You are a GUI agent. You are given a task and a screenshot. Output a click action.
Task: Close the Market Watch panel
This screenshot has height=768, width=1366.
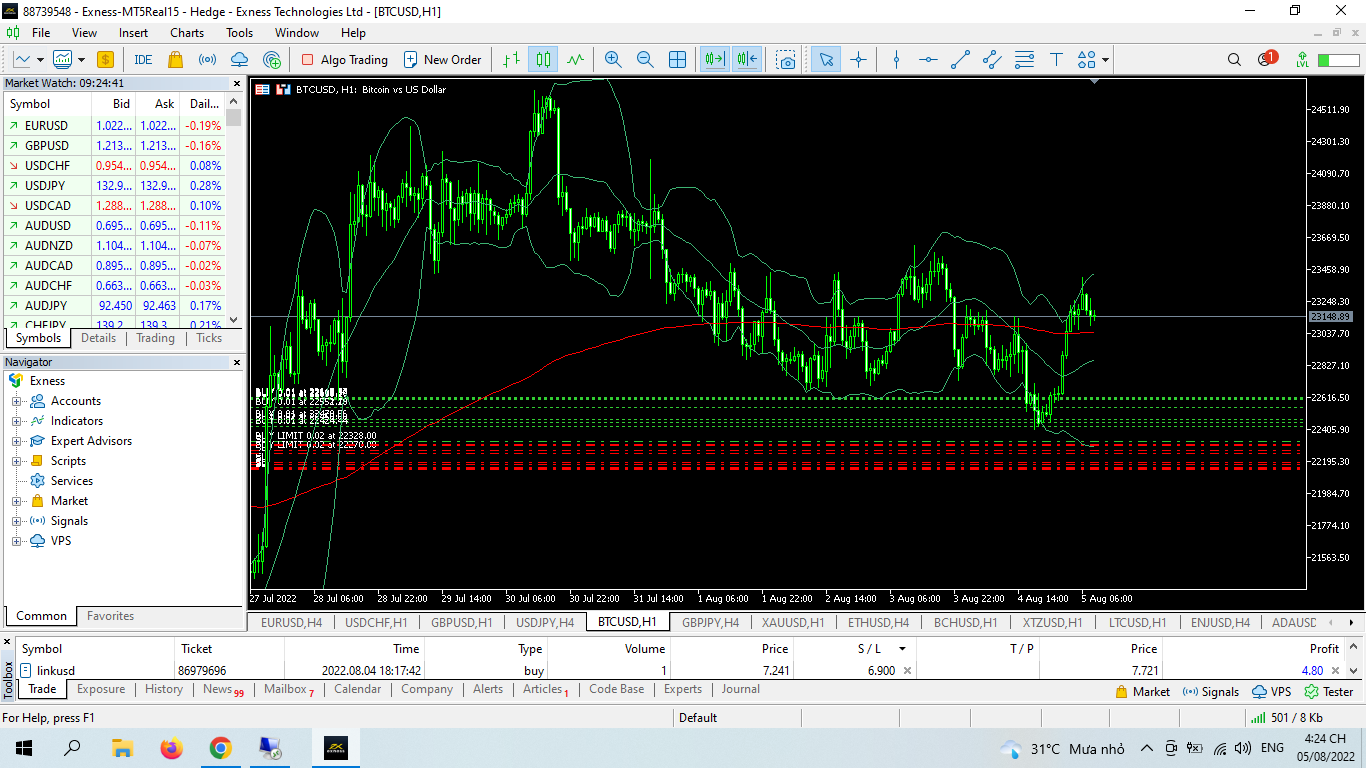coord(237,83)
